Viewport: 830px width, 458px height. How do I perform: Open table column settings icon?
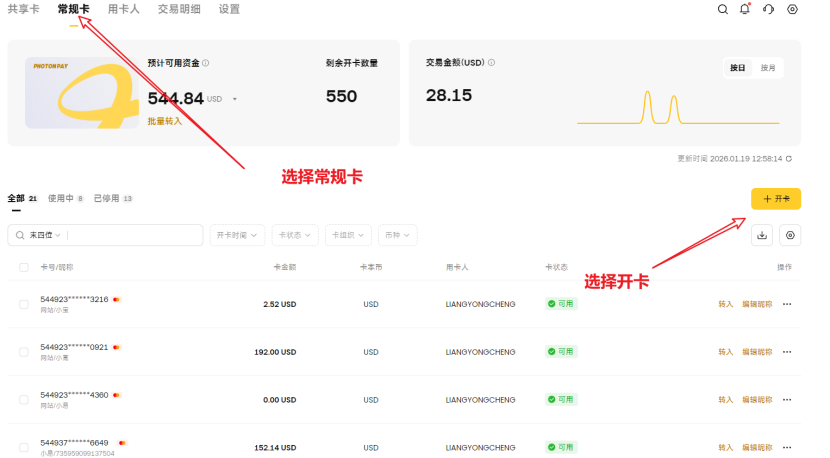(x=790, y=235)
